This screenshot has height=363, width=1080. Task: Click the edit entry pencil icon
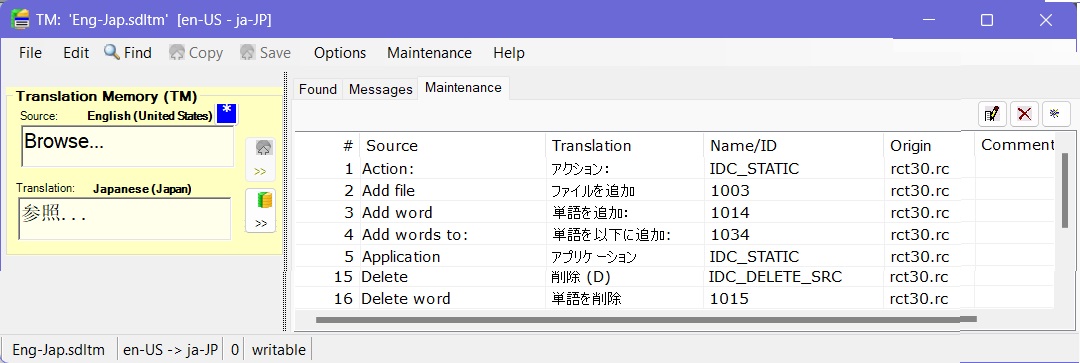(x=992, y=114)
